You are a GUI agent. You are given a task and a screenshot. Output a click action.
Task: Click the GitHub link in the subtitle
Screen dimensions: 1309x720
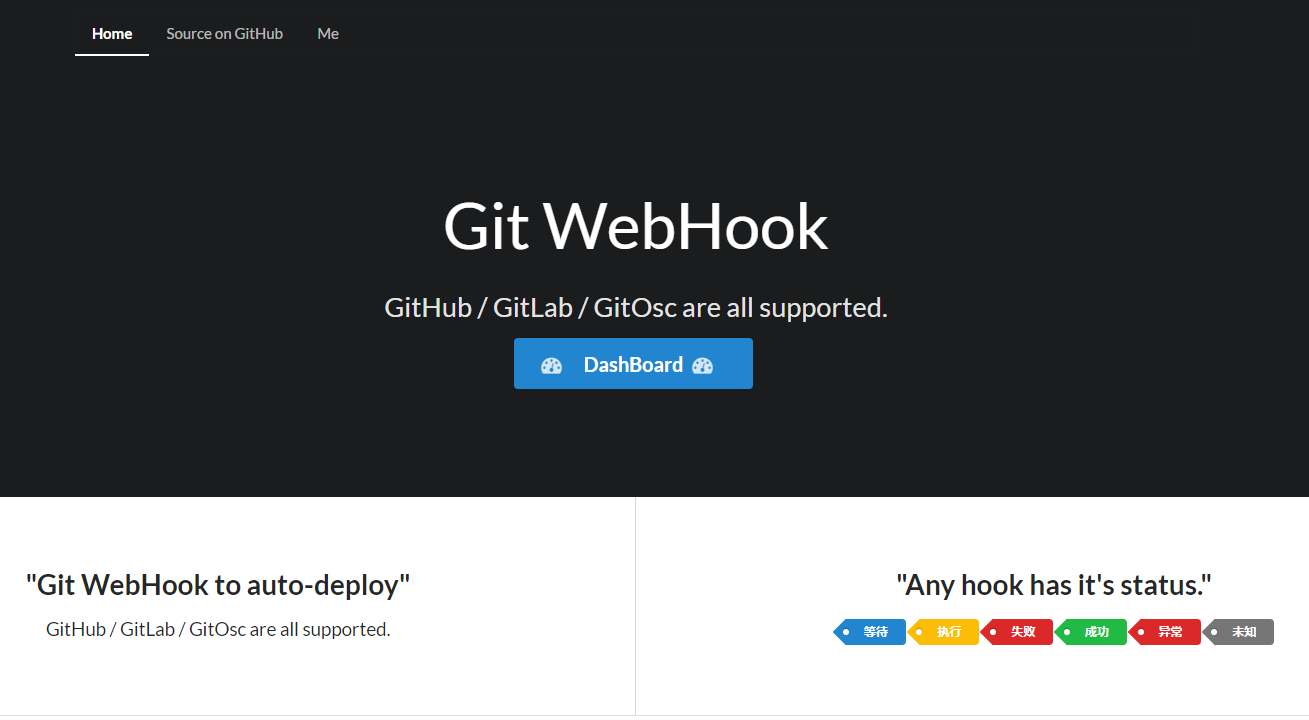[428, 307]
